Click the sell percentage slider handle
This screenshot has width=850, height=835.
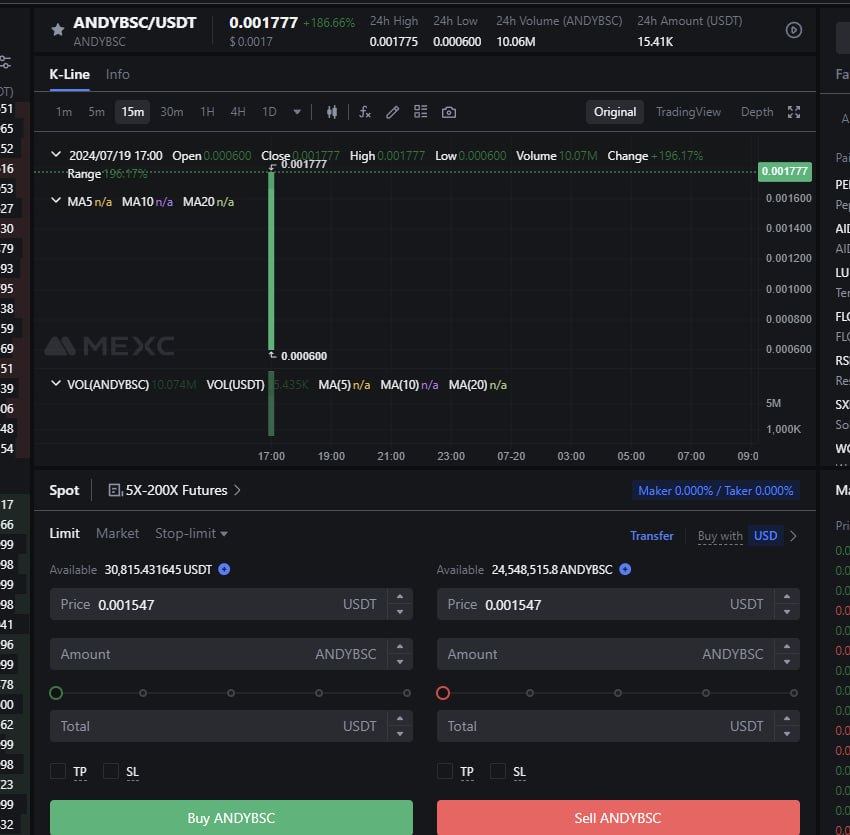point(443,693)
